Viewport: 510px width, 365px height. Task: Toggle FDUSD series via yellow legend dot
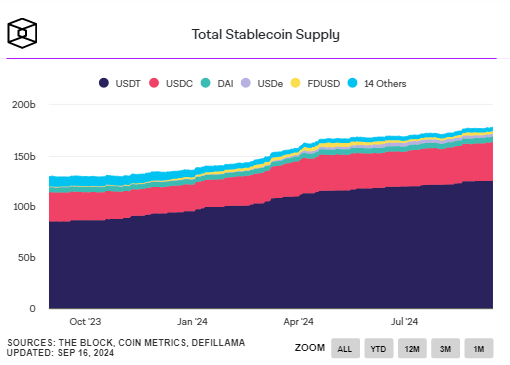[x=295, y=83]
